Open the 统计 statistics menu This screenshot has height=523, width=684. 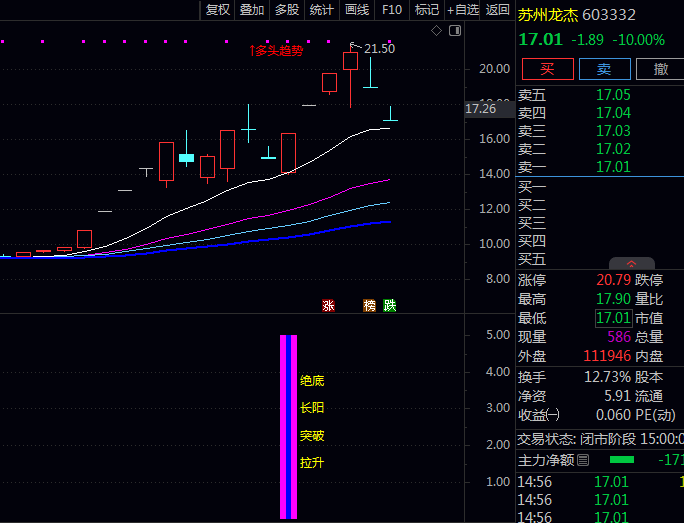coord(321,10)
